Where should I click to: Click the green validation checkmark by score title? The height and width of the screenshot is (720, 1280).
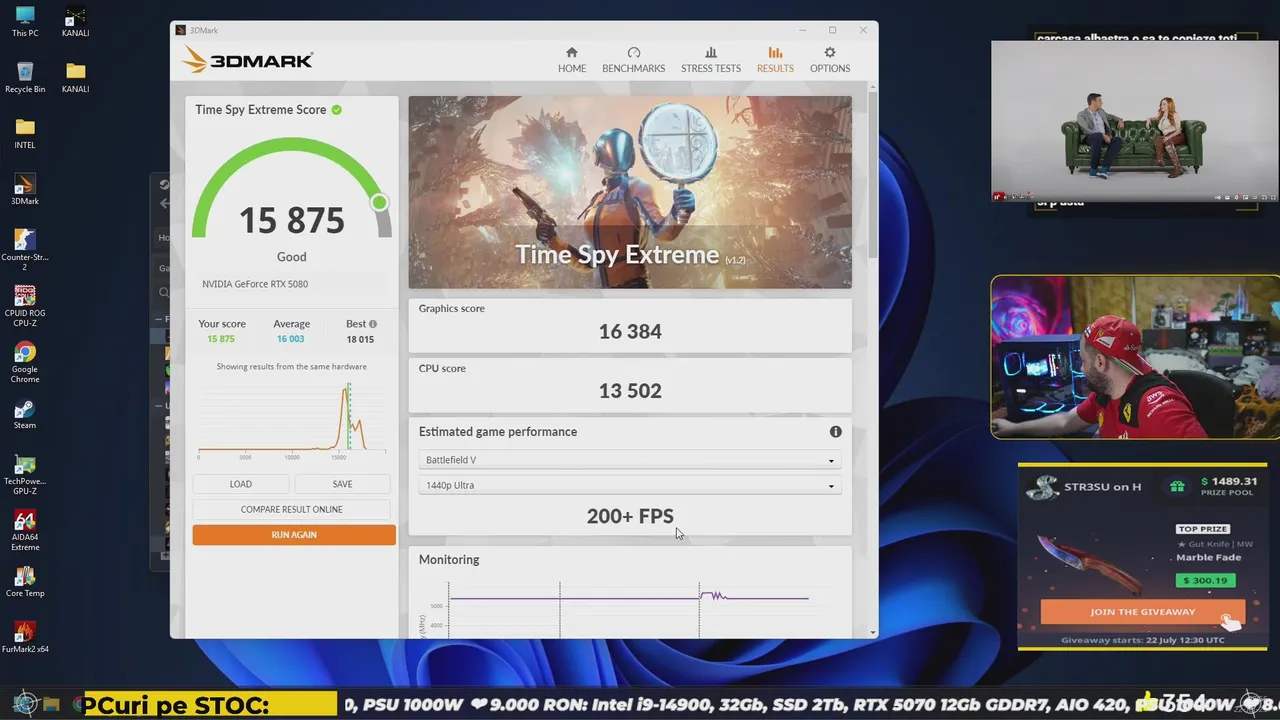337,110
